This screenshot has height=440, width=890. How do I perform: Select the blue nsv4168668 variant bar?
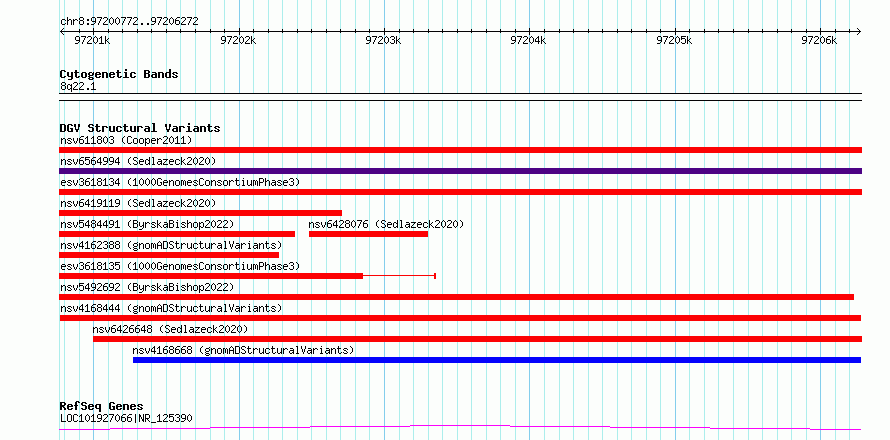[497, 360]
